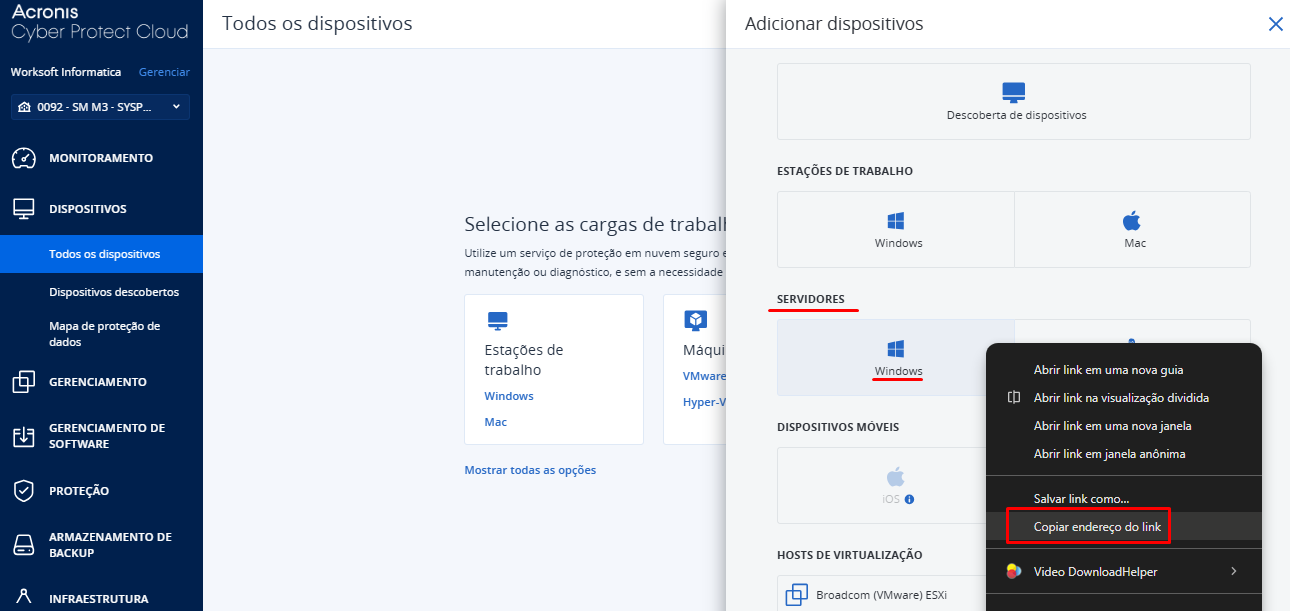The width and height of the screenshot is (1290, 611).
Task: Close the Adicionar dispositivos panel
Action: click(1275, 24)
